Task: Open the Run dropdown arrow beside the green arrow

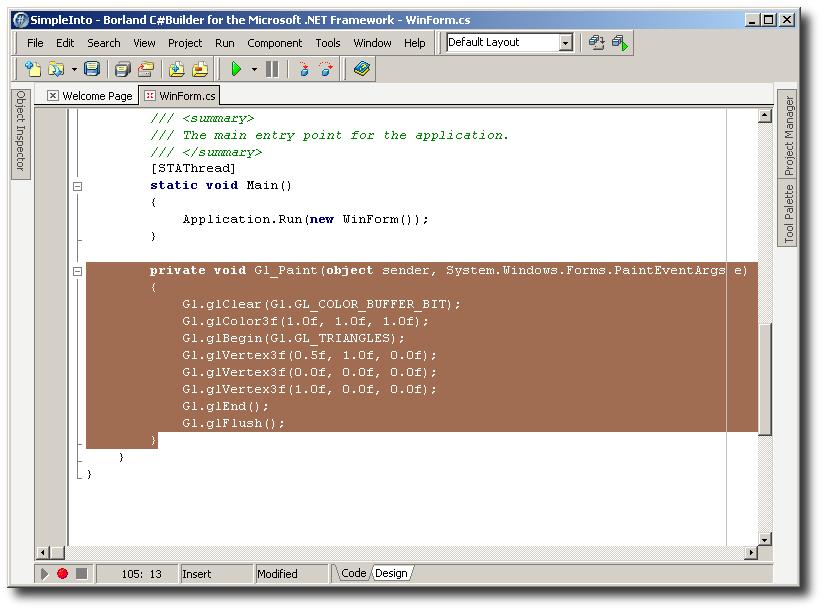Action: tap(254, 69)
